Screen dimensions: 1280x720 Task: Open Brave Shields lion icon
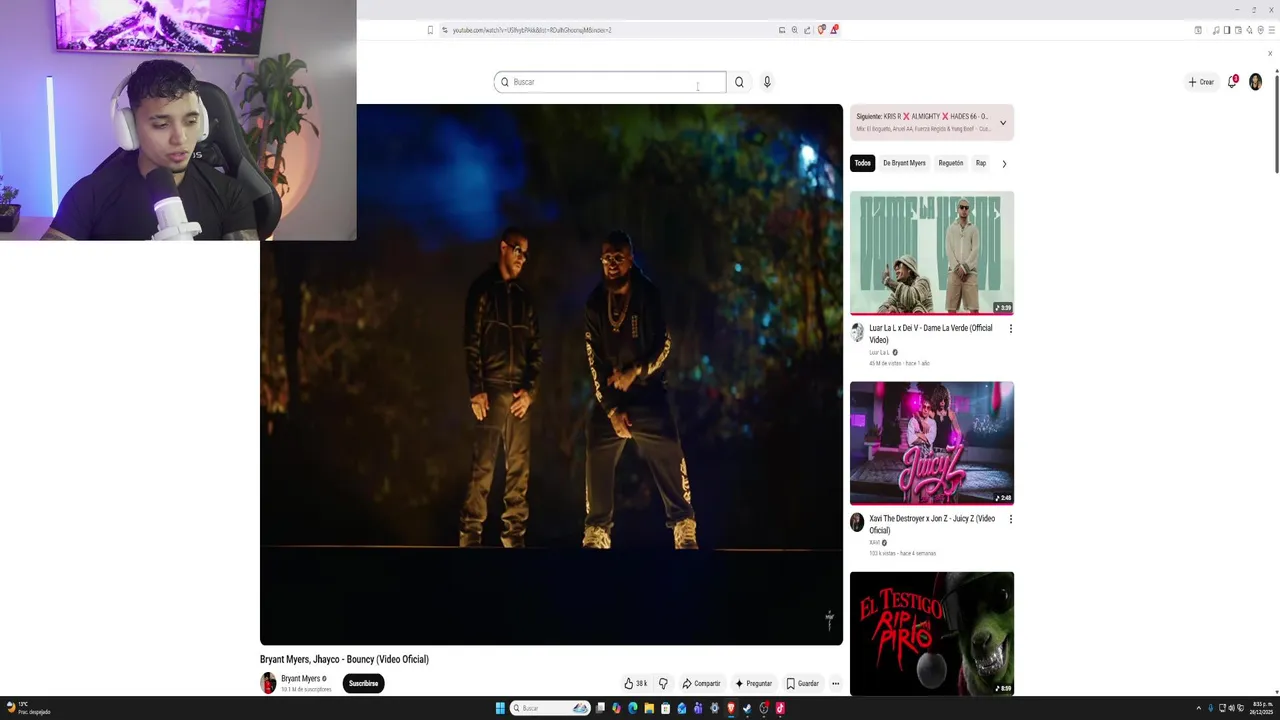click(821, 30)
